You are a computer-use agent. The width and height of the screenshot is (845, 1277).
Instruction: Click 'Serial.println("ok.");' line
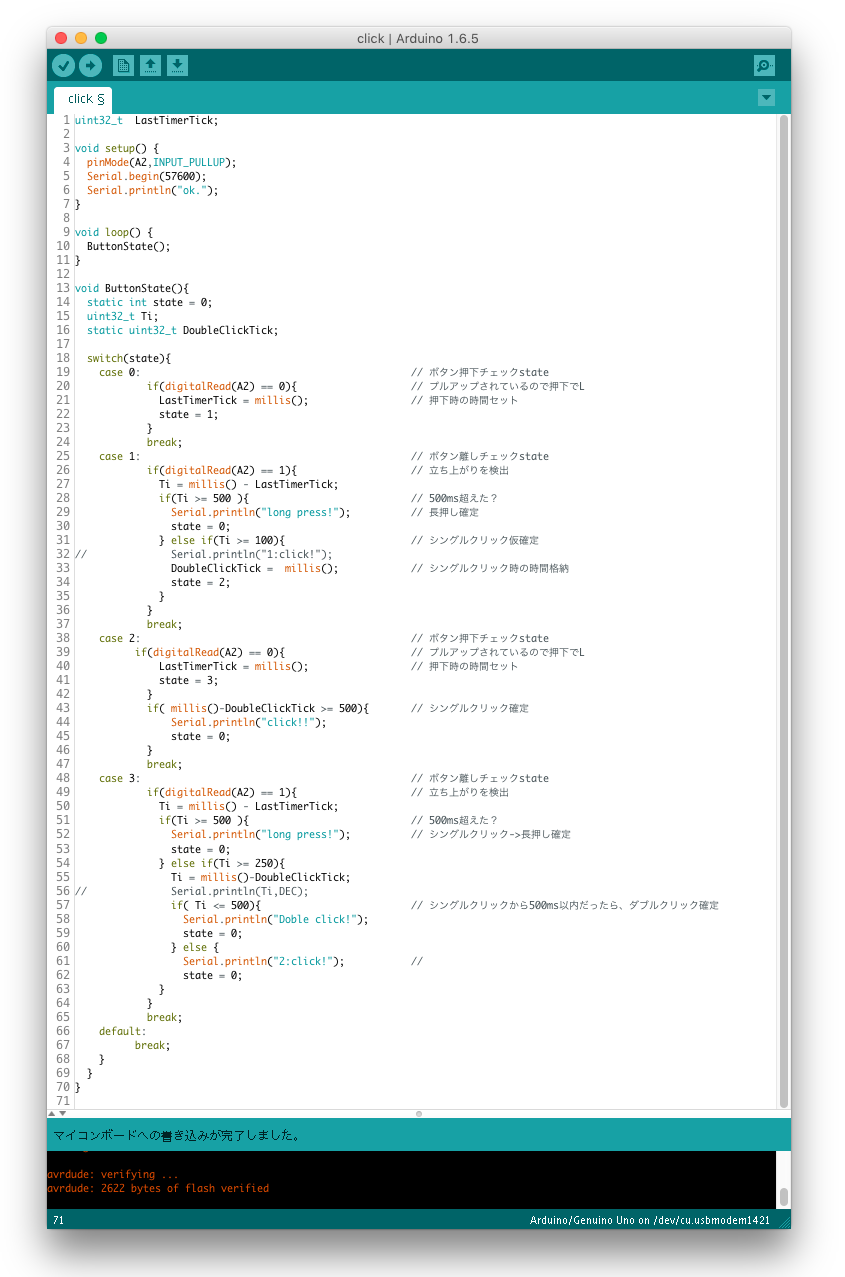coord(152,190)
